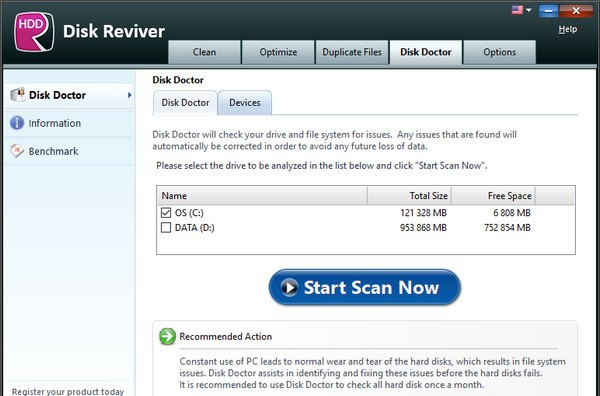Click the blue Information sidebar icon
The height and width of the screenshot is (396, 600).
17,123
